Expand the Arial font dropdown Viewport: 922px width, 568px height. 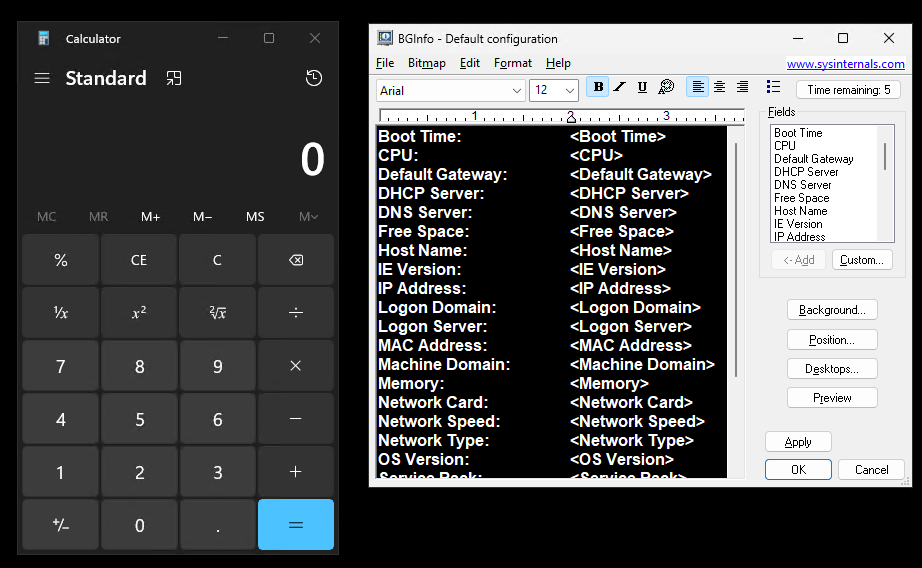[516, 91]
